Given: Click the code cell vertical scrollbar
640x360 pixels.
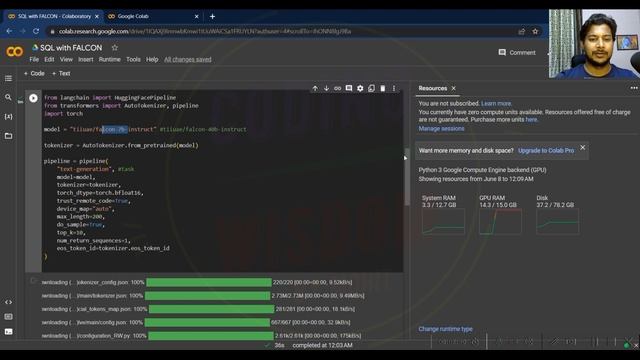Looking at the screenshot, I should [407, 176].
